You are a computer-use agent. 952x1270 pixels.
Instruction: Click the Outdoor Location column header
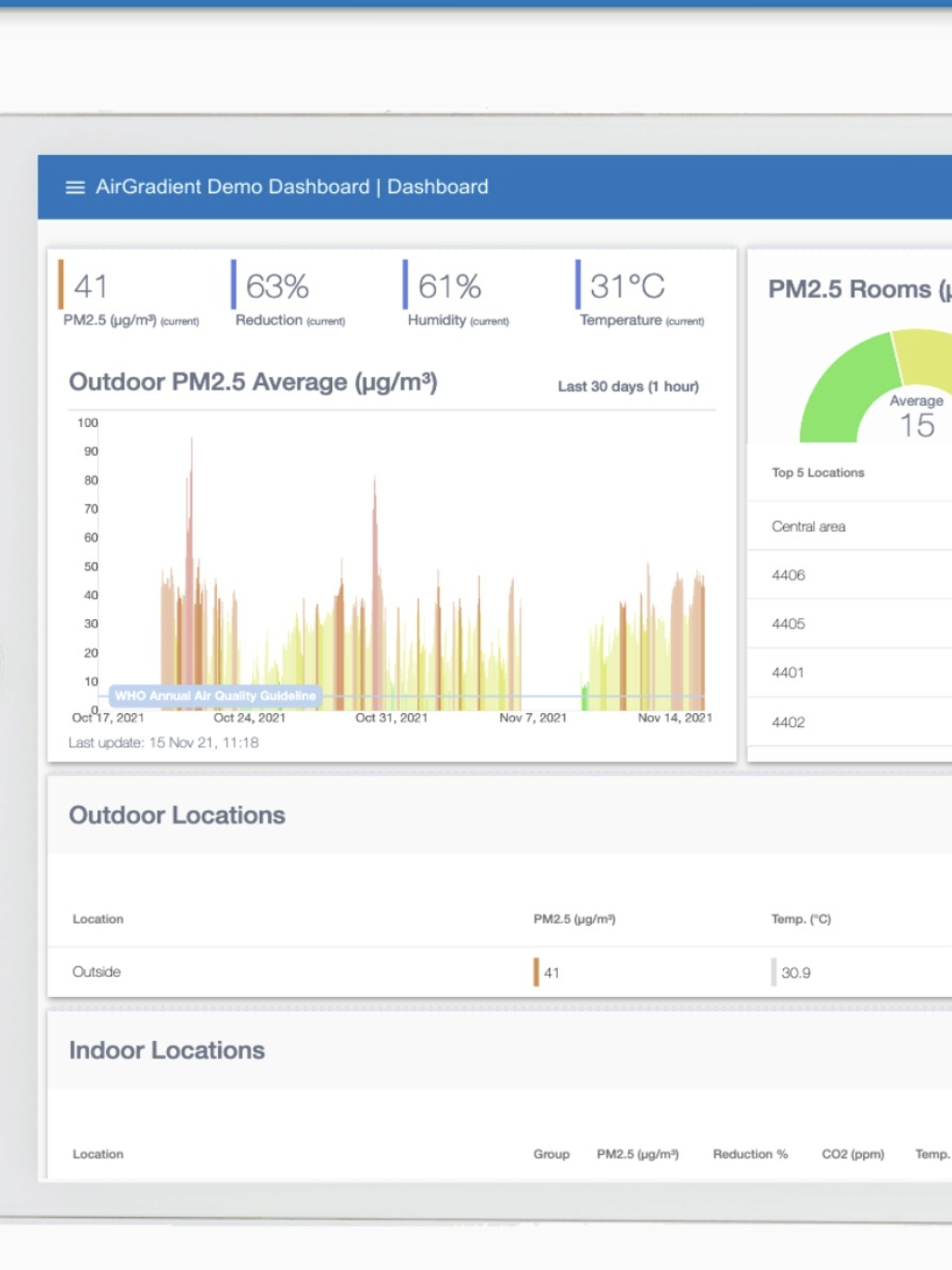coord(97,919)
